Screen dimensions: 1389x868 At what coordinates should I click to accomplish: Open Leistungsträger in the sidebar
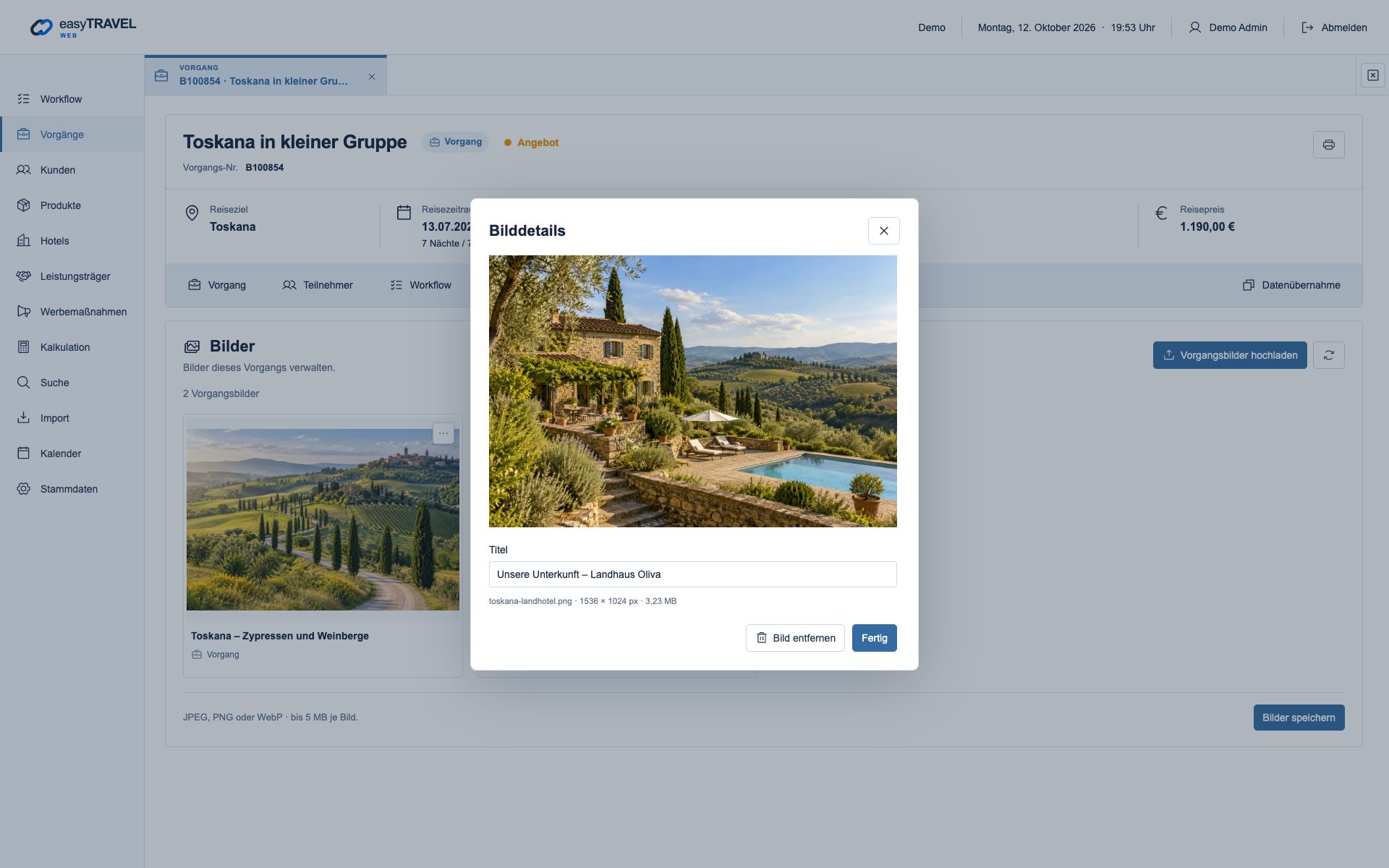point(72,276)
